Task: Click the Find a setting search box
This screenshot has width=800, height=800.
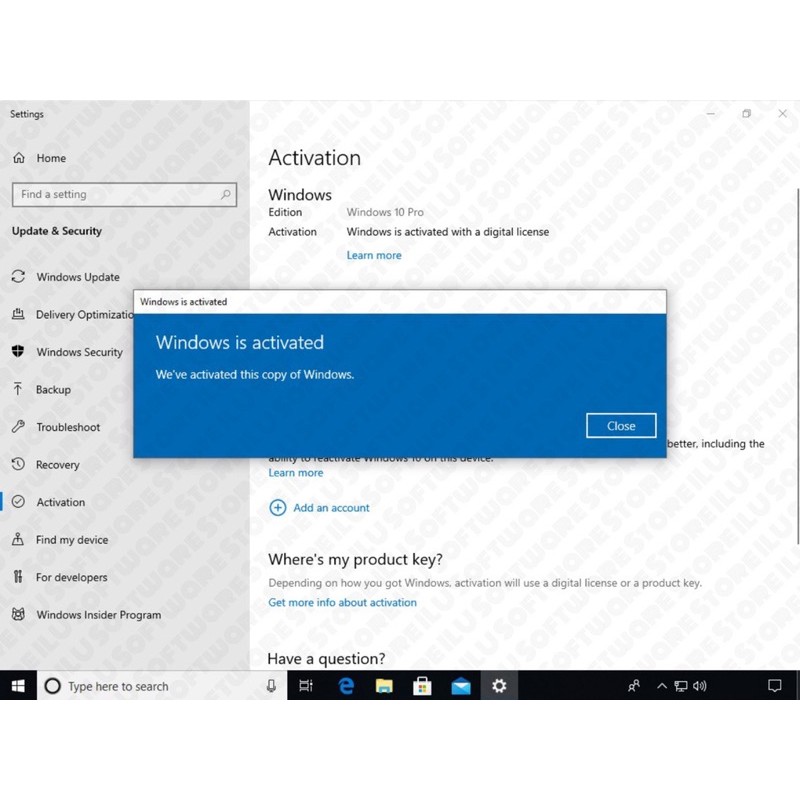Action: (x=124, y=194)
